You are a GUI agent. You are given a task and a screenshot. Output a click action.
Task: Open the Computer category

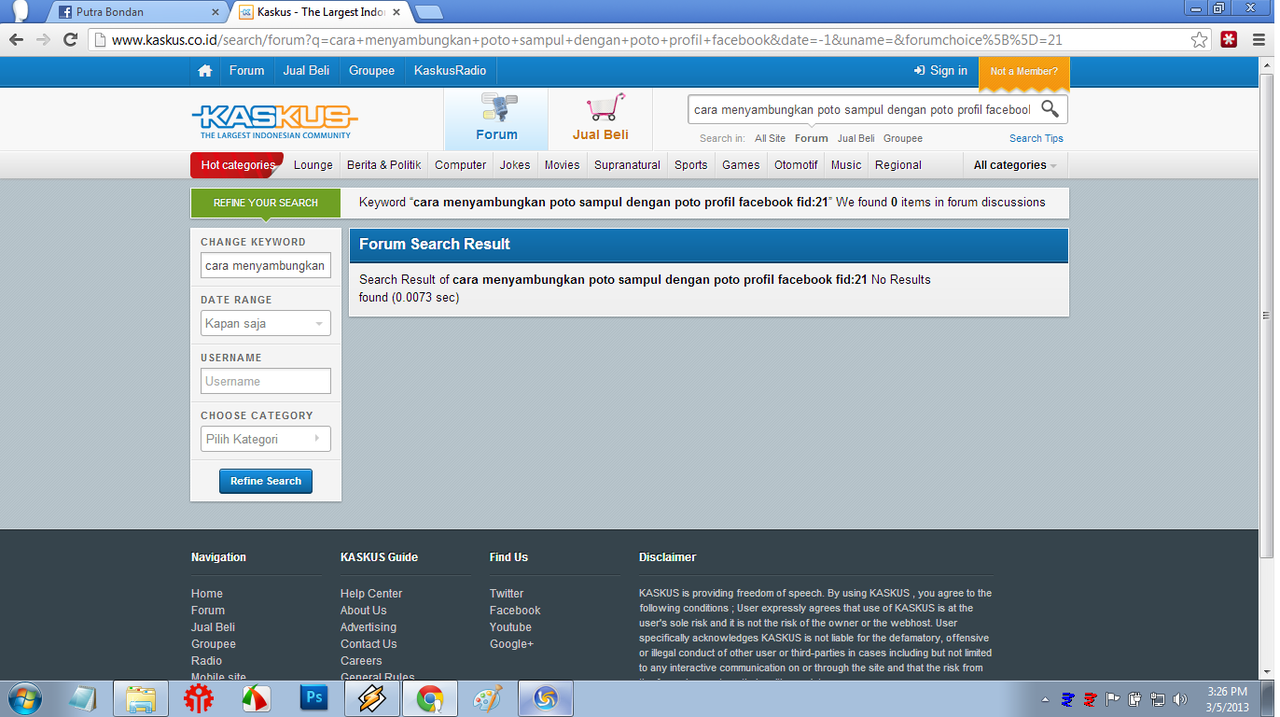pyautogui.click(x=460, y=165)
